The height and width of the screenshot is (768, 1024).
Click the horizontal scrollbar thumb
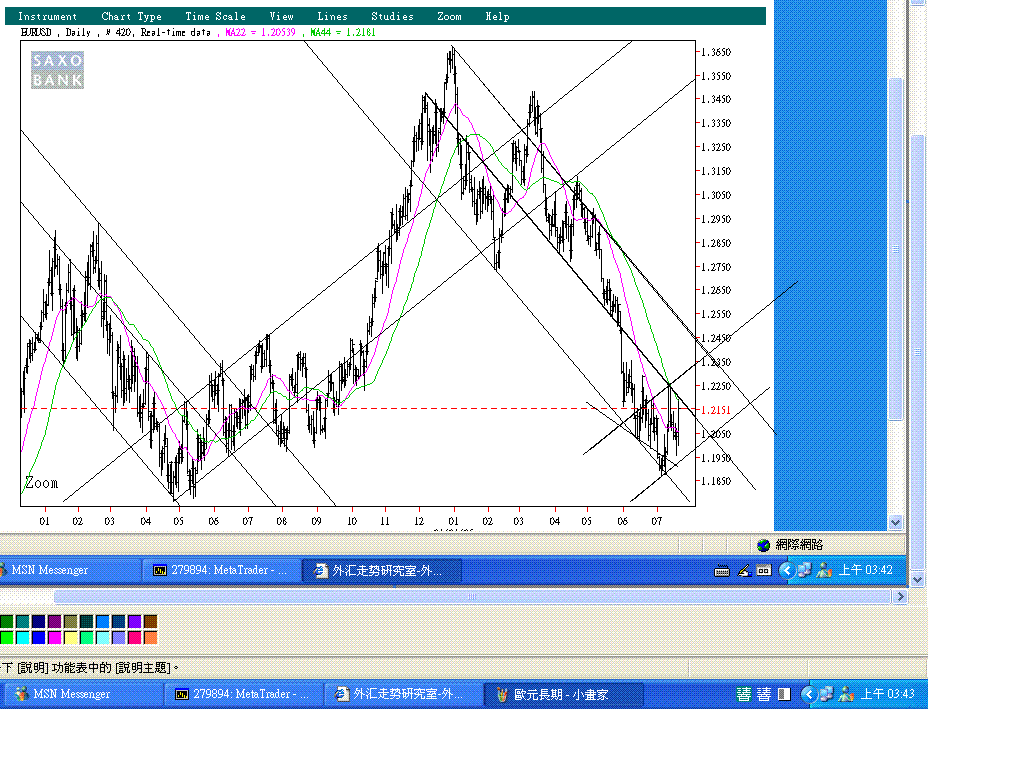[472, 596]
